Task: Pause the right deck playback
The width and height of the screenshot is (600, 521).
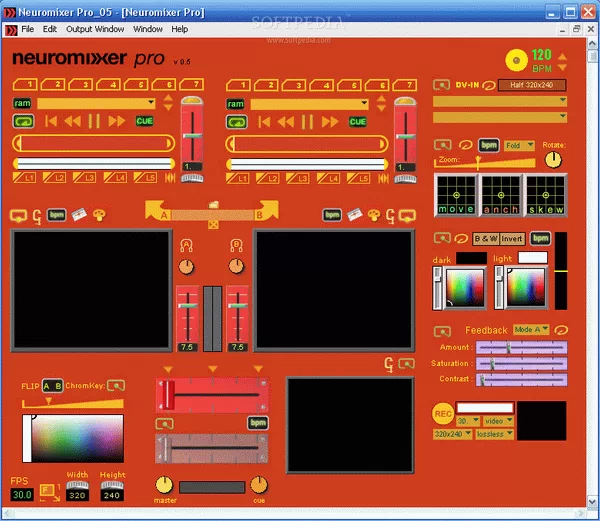Action: tap(307, 122)
